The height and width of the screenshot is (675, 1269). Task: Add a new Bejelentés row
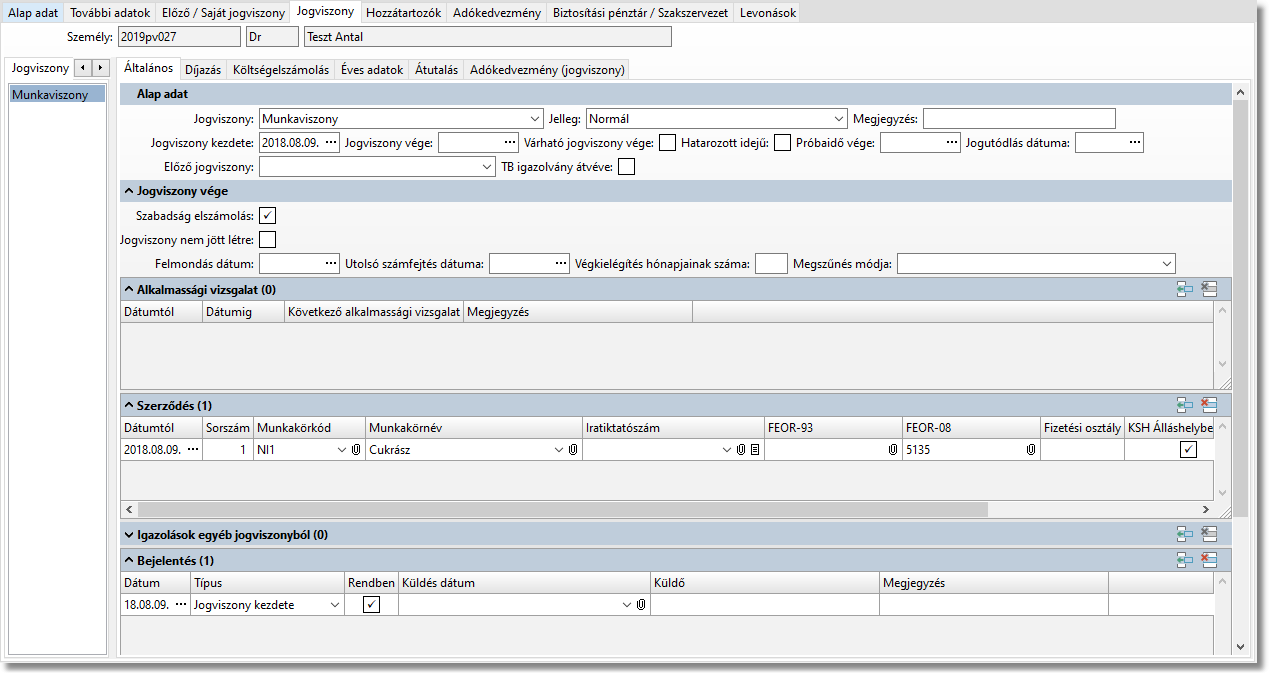pyautogui.click(x=1185, y=560)
